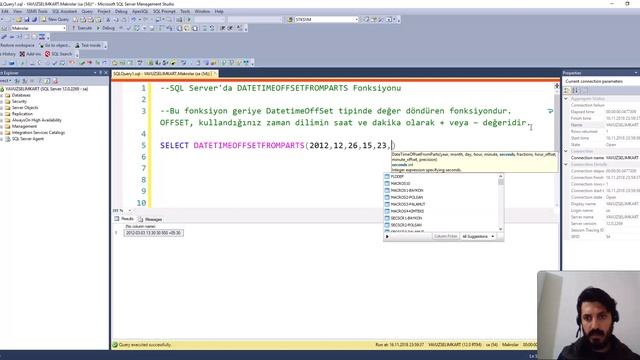640x360 pixels.
Task: Expand the Management node
Action: pos(2,127)
